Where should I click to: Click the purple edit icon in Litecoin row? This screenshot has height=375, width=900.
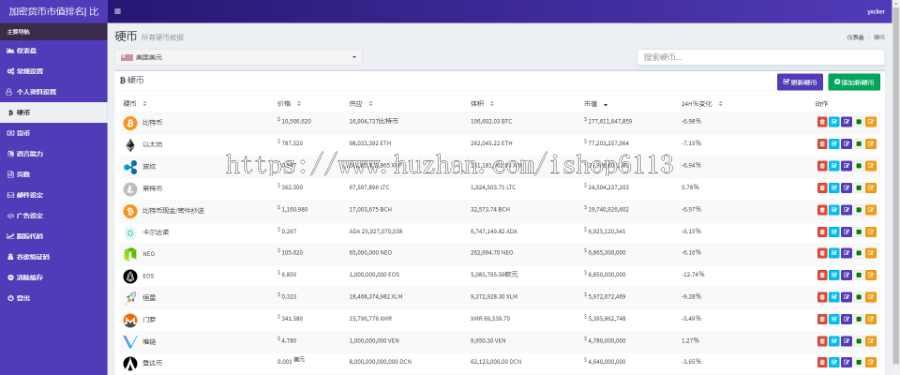pos(846,188)
